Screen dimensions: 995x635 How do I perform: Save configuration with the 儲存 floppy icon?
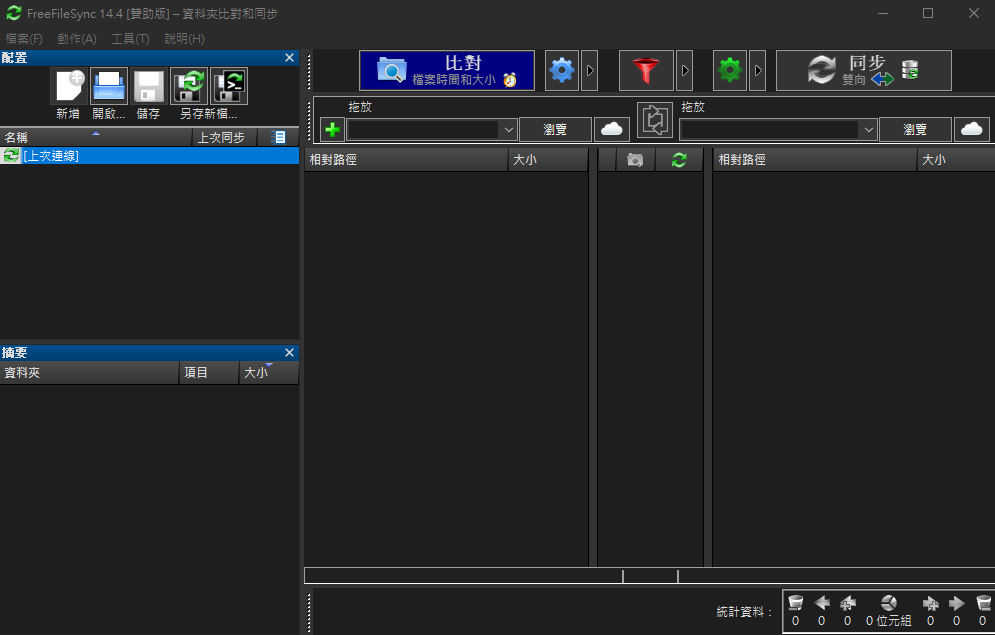click(x=148, y=86)
